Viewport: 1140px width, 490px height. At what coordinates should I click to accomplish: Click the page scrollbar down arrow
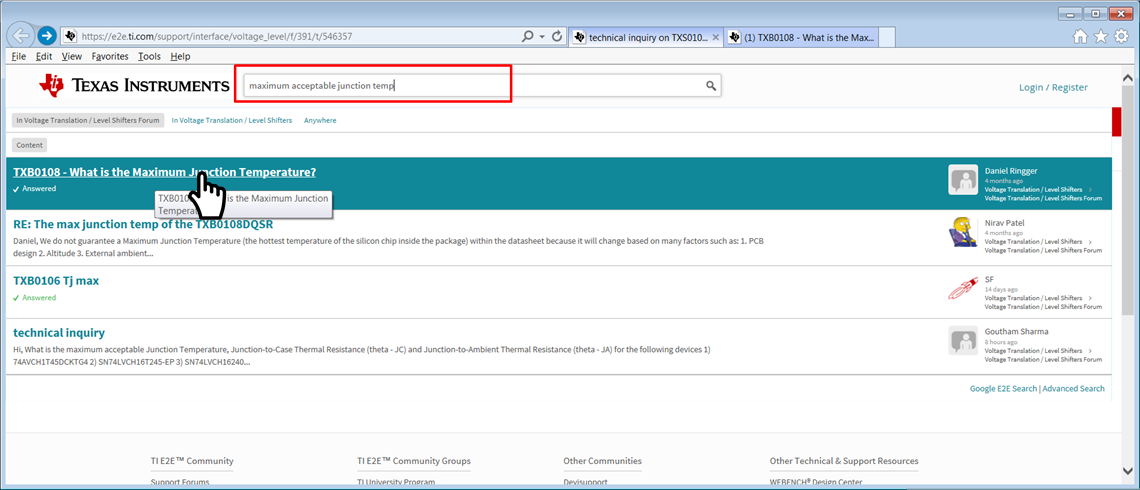click(1127, 469)
